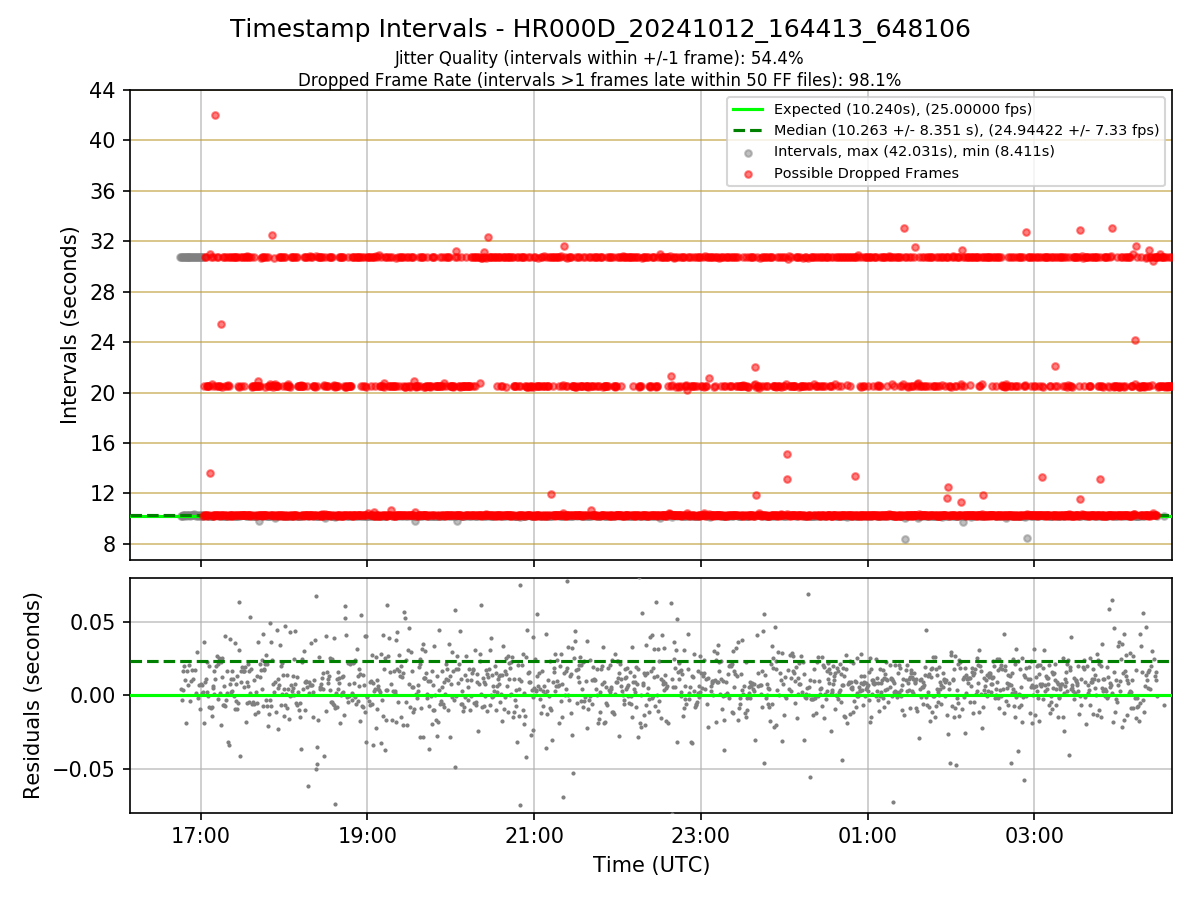Click the plot title Timestamp Intervals HR000D
The image size is (1200, 900).
[x=600, y=29]
